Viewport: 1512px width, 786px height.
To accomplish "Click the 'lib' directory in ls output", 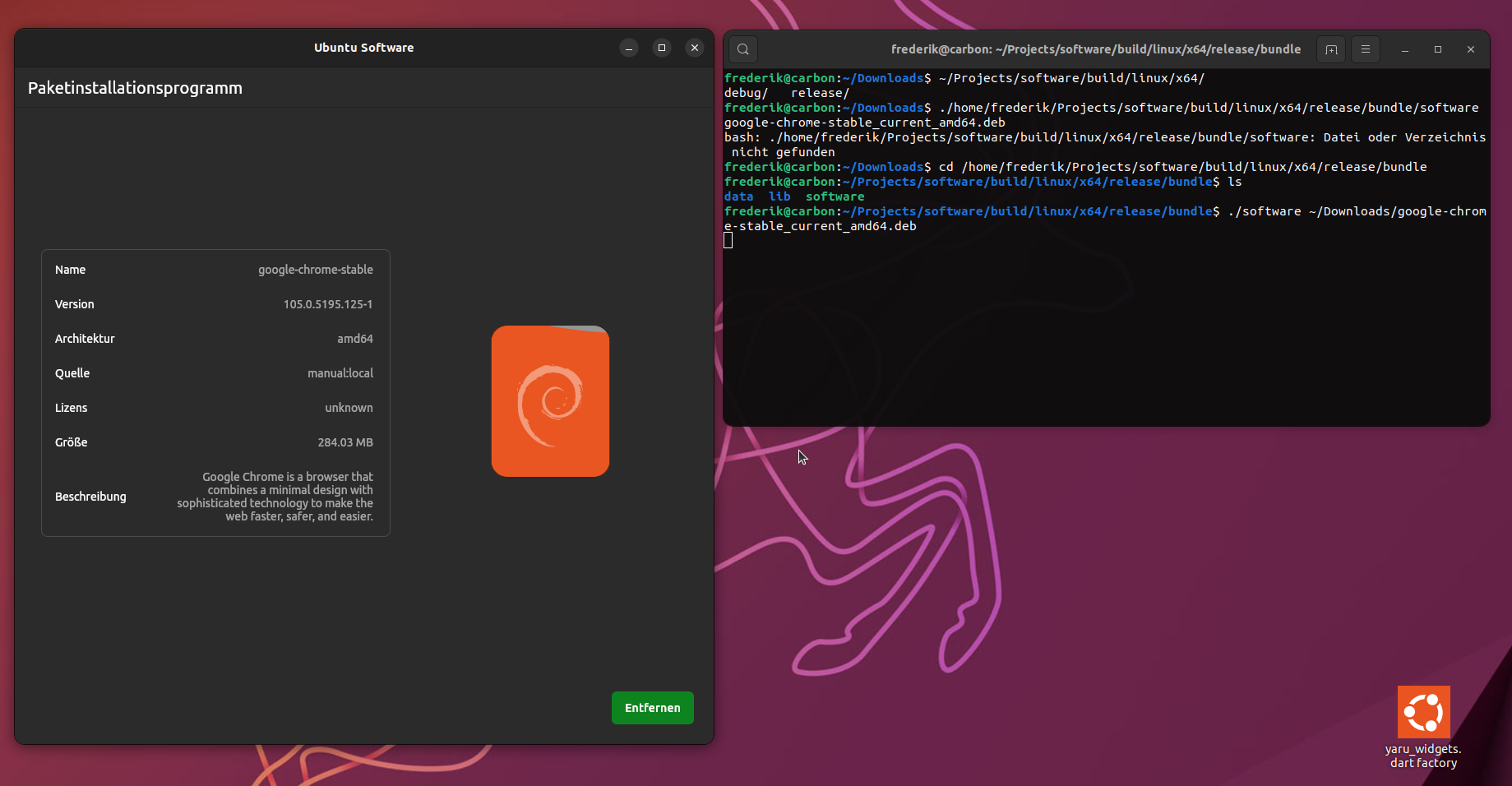I will [779, 196].
